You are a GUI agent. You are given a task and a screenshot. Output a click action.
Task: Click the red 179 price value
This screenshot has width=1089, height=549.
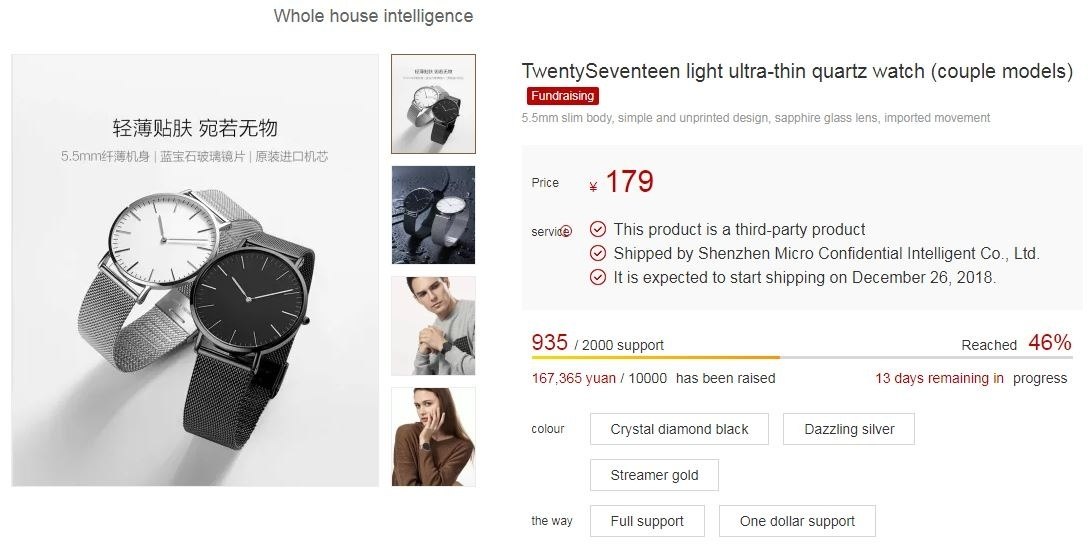tap(629, 182)
